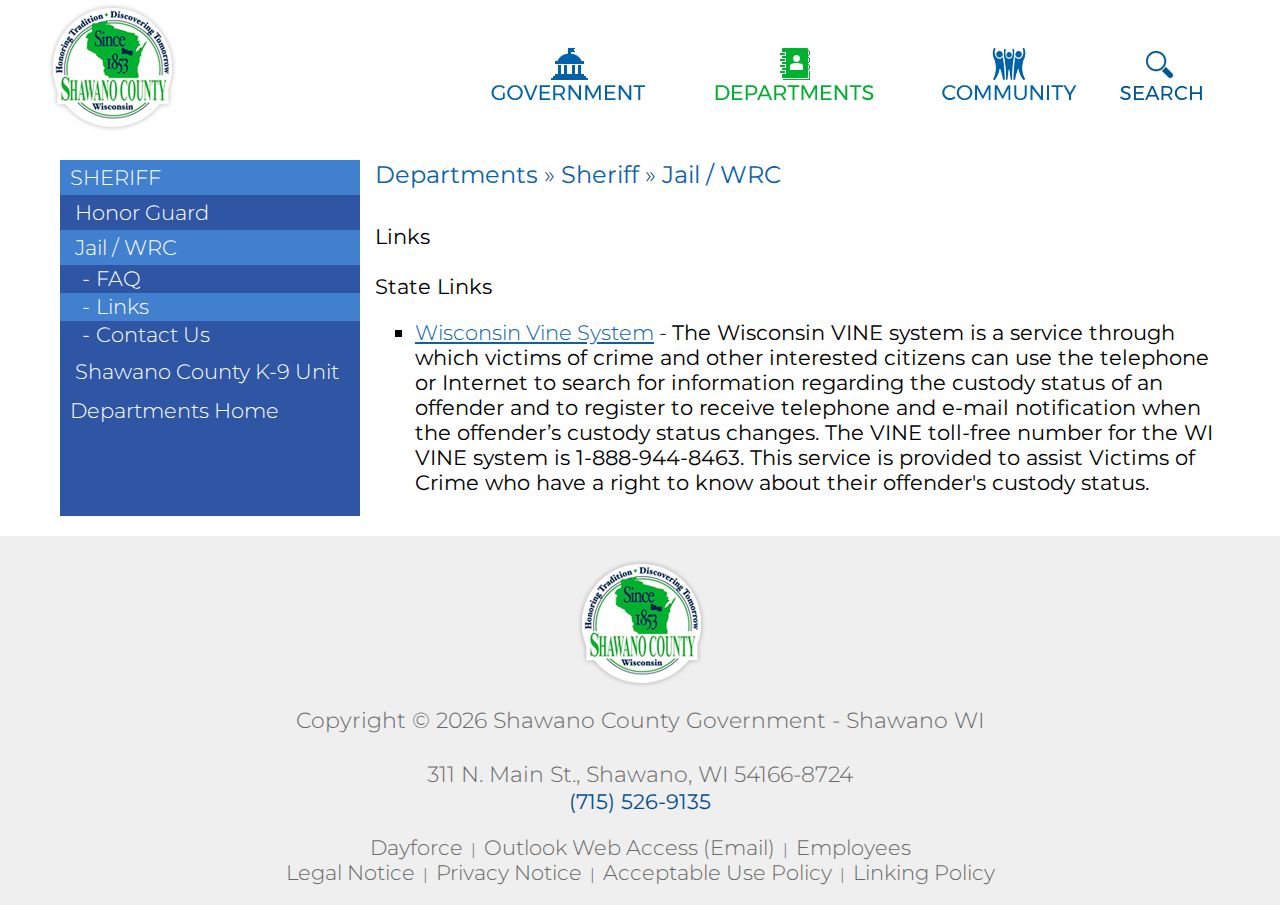The width and height of the screenshot is (1280, 905).
Task: Open the SEARCH menu label
Action: pos(1161,93)
